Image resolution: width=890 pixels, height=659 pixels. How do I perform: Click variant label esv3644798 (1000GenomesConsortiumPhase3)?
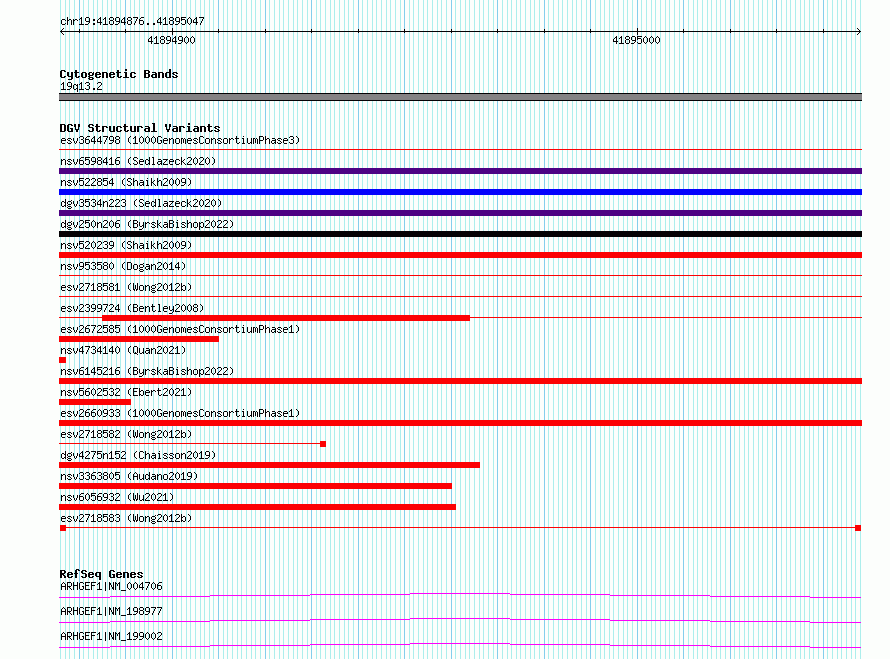180,140
